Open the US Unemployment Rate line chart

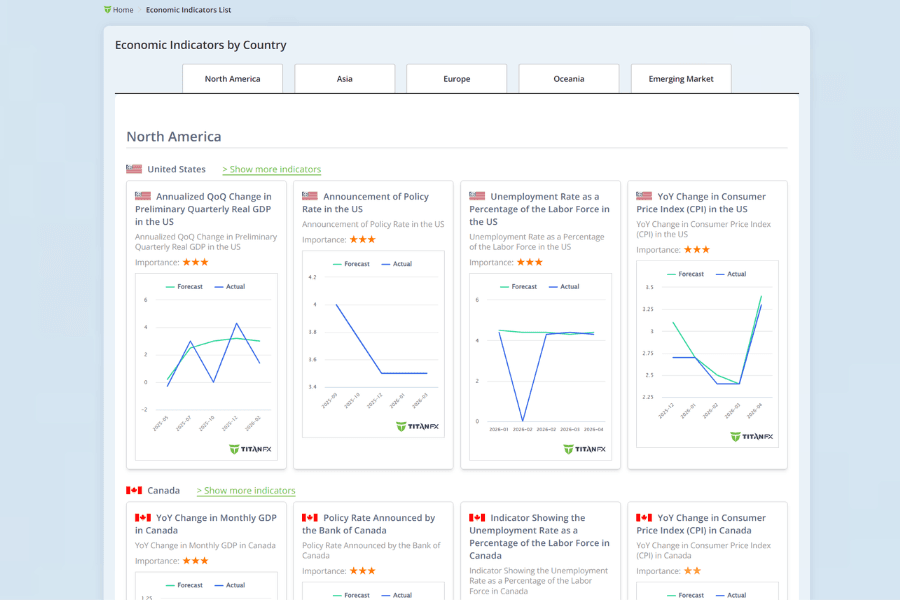[540, 367]
